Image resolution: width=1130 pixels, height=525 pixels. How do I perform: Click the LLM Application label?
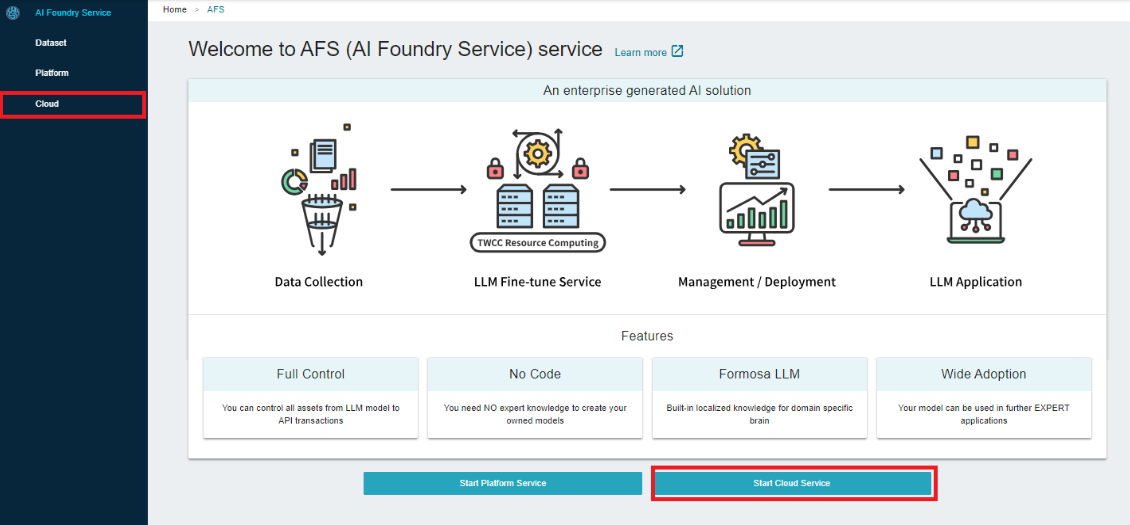tap(976, 282)
